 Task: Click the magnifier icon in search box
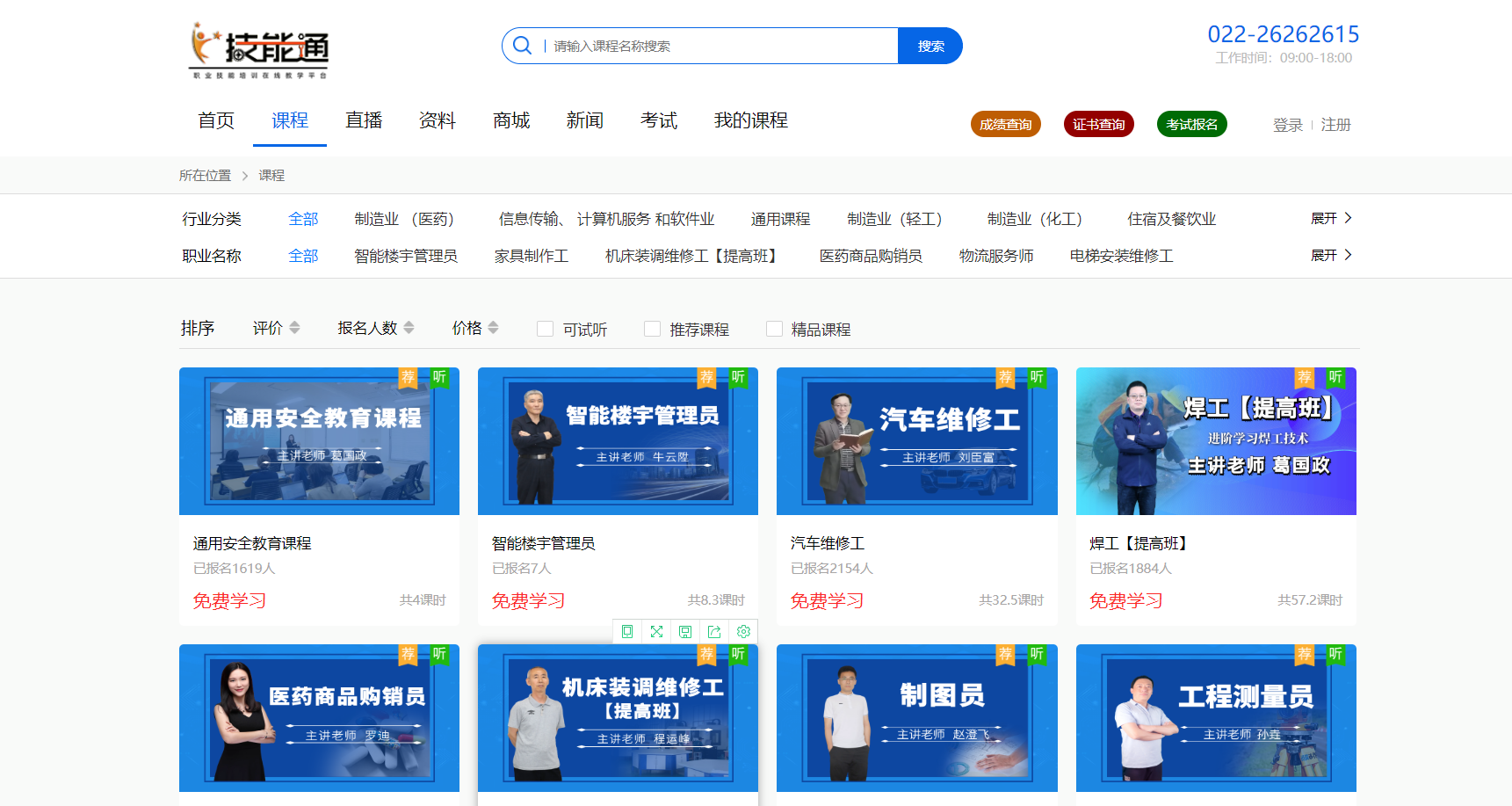[522, 46]
